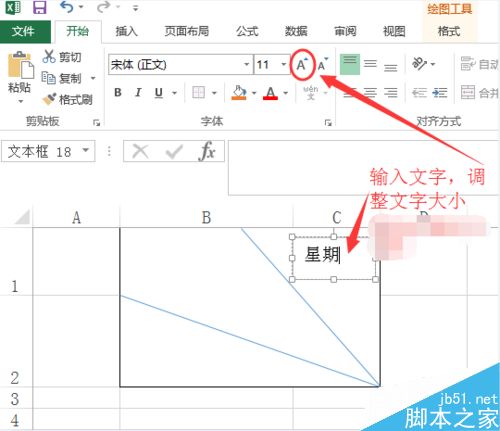Click the phonetic guide wén icon
Viewport: 500px width, 431px height.
(x=310, y=93)
